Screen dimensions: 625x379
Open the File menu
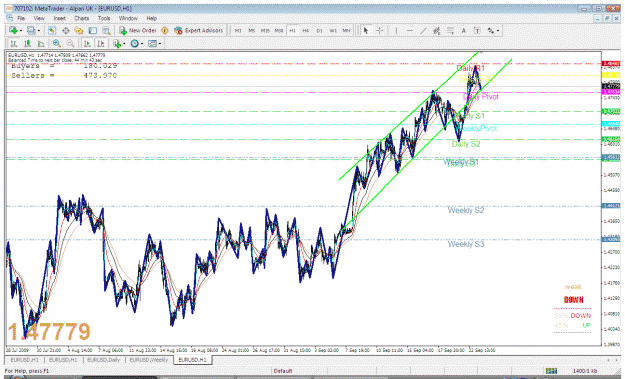[x=21, y=18]
